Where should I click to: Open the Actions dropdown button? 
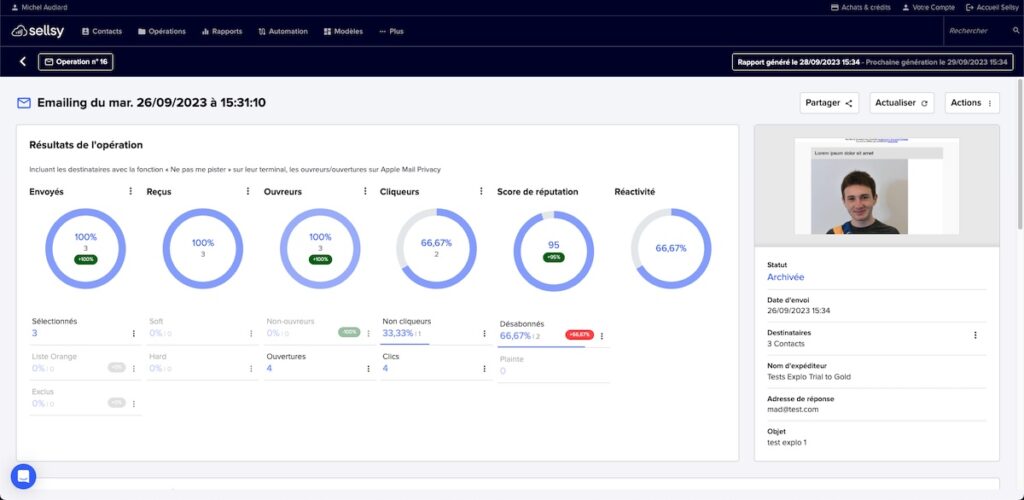coord(972,103)
